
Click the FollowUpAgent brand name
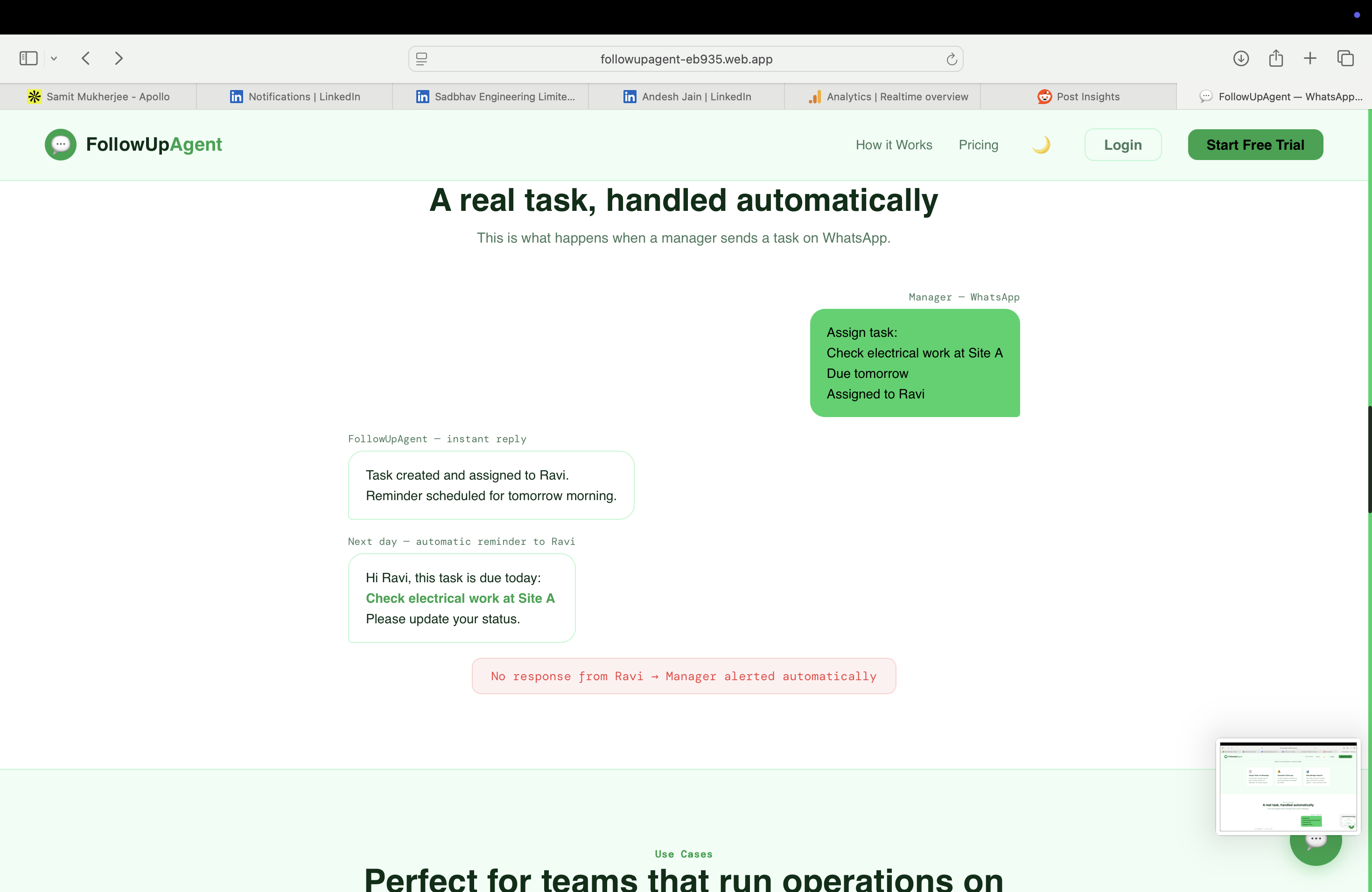154,145
